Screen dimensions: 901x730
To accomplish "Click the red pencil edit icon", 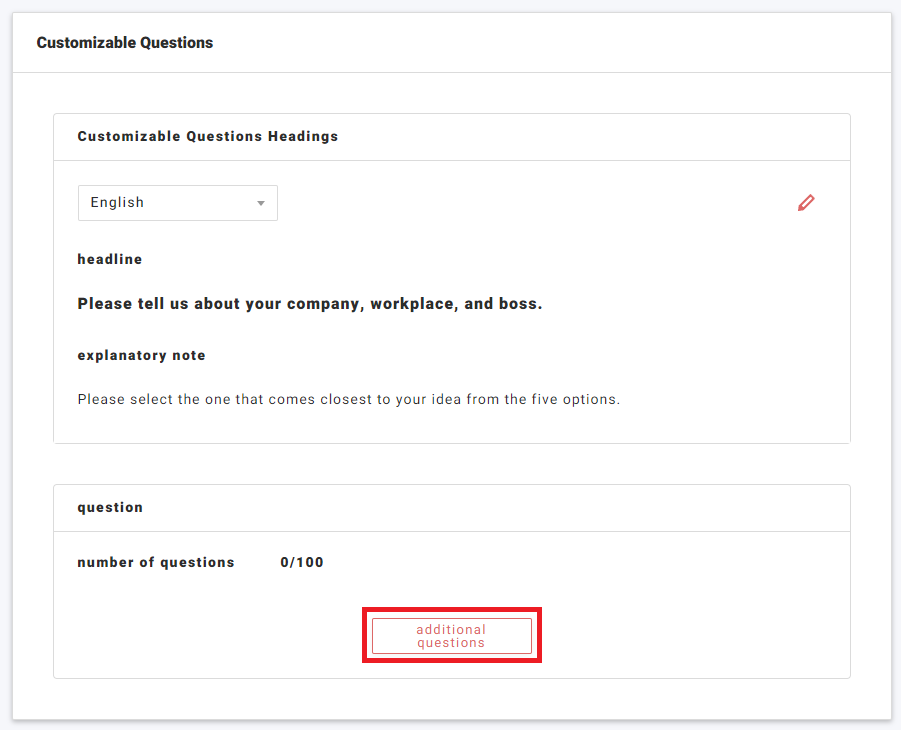I will coord(806,203).
